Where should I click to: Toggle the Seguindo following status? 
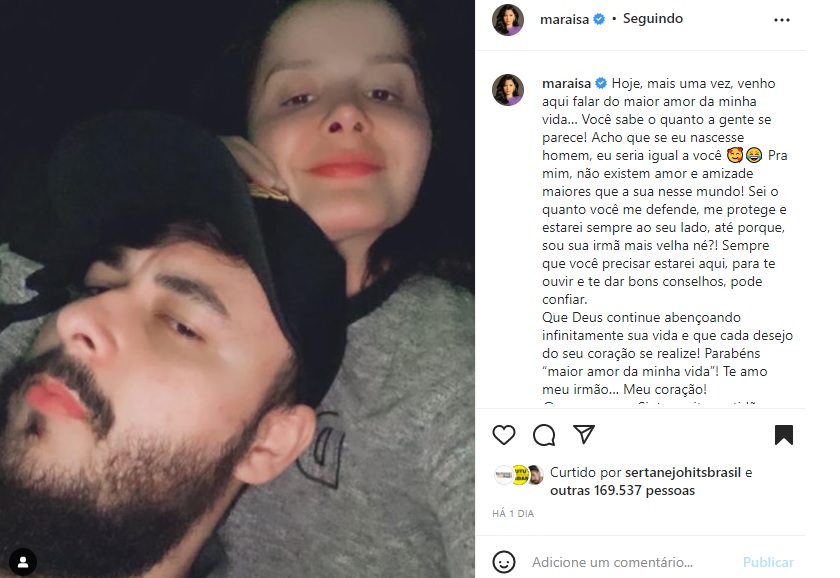tap(652, 19)
